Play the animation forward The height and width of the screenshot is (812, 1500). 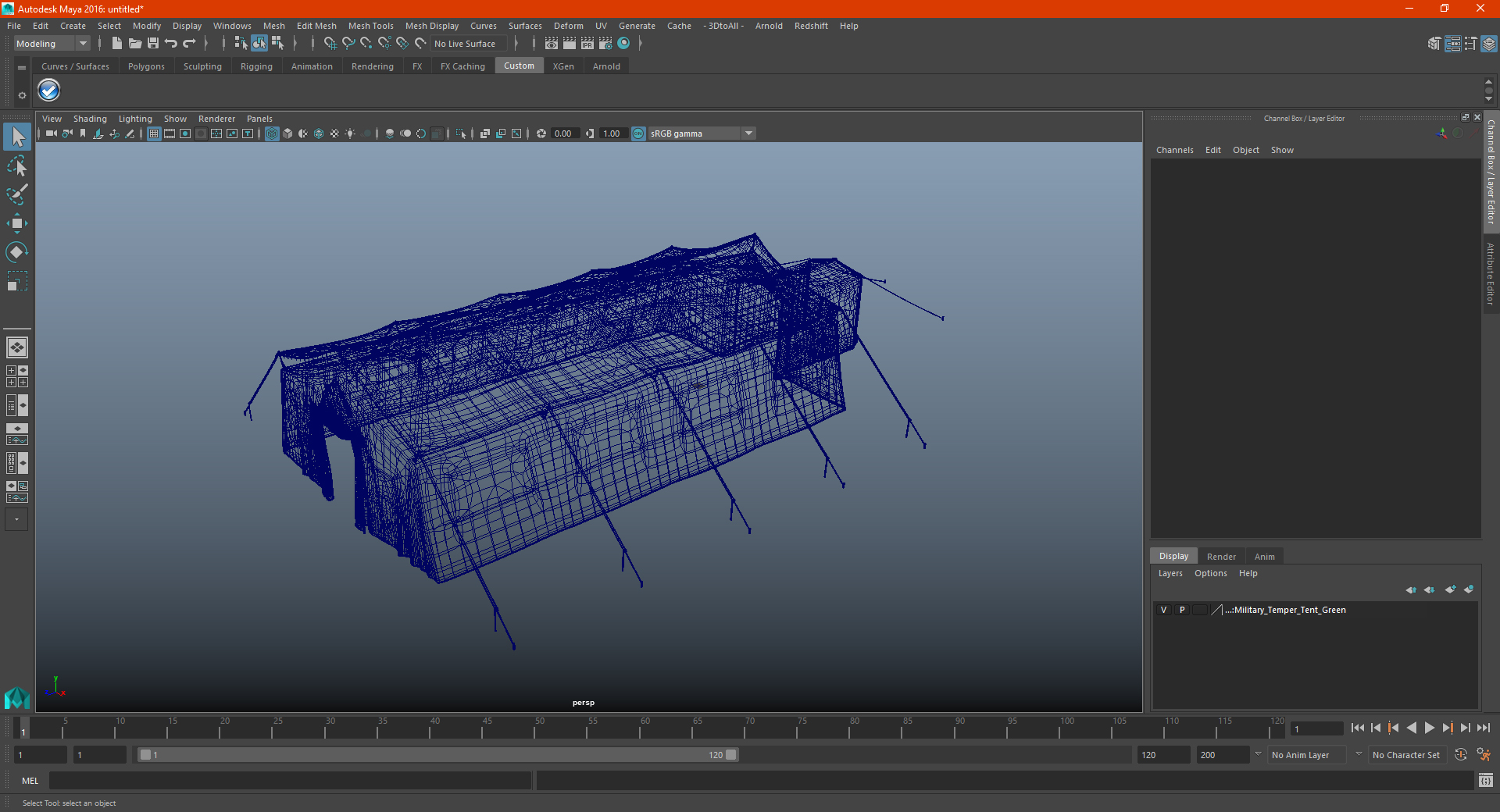pos(1429,728)
